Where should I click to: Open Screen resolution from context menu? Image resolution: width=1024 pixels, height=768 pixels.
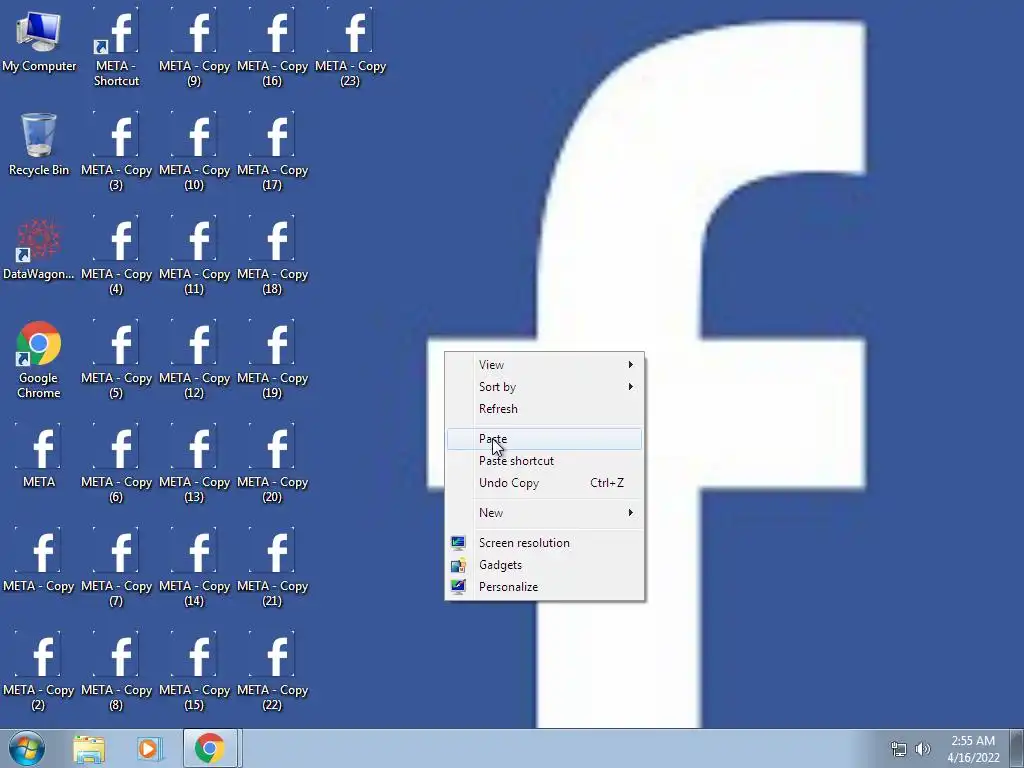pyautogui.click(x=544, y=543)
